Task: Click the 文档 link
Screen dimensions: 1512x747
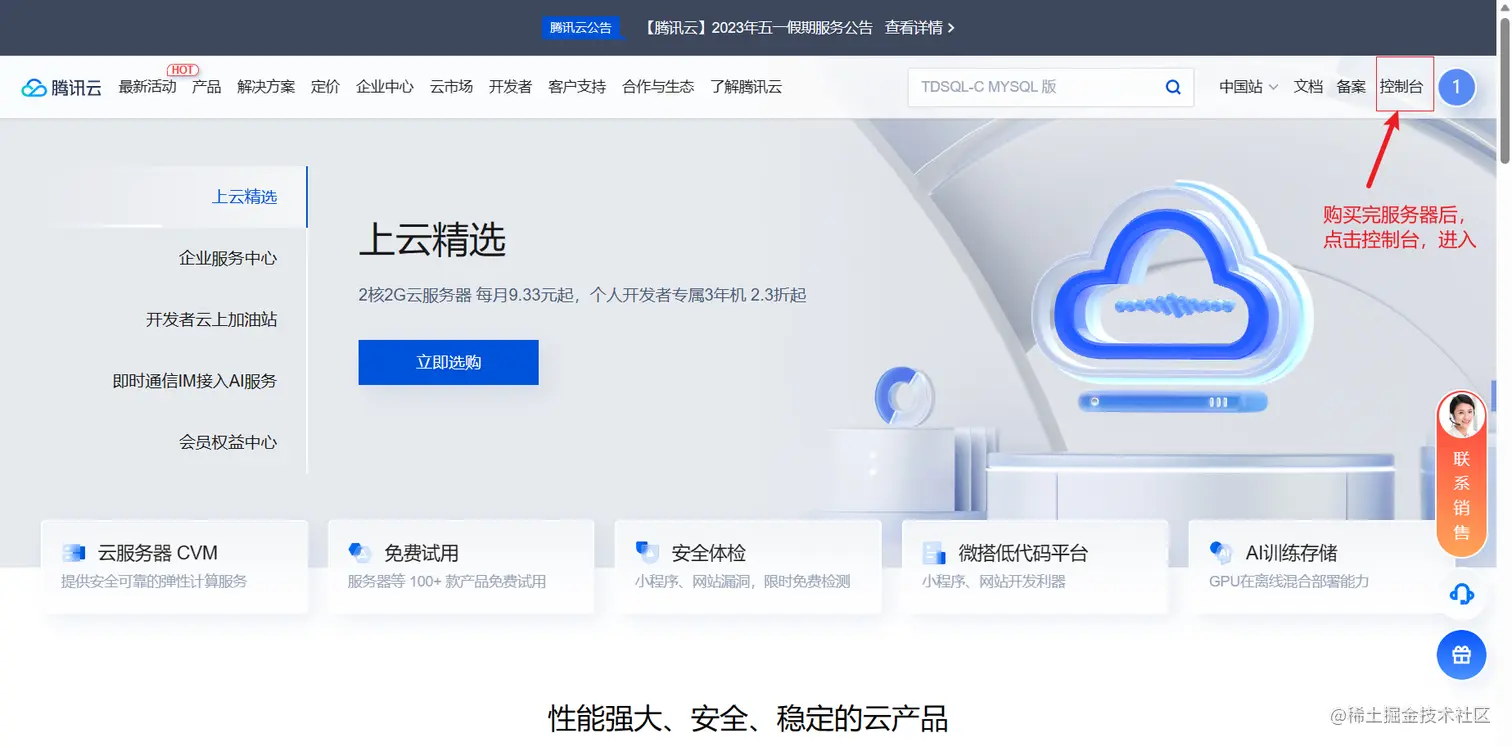Action: (1308, 87)
